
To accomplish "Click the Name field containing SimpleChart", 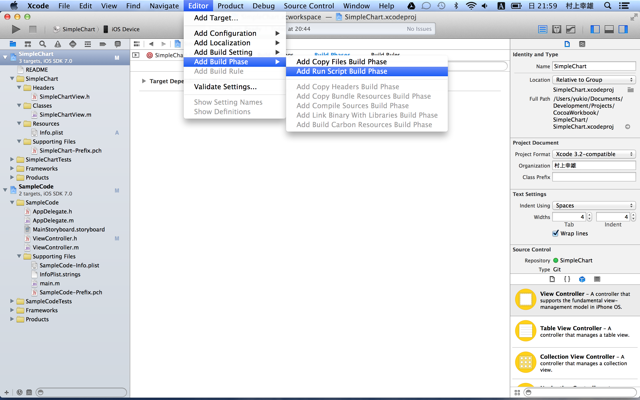I will (x=594, y=66).
